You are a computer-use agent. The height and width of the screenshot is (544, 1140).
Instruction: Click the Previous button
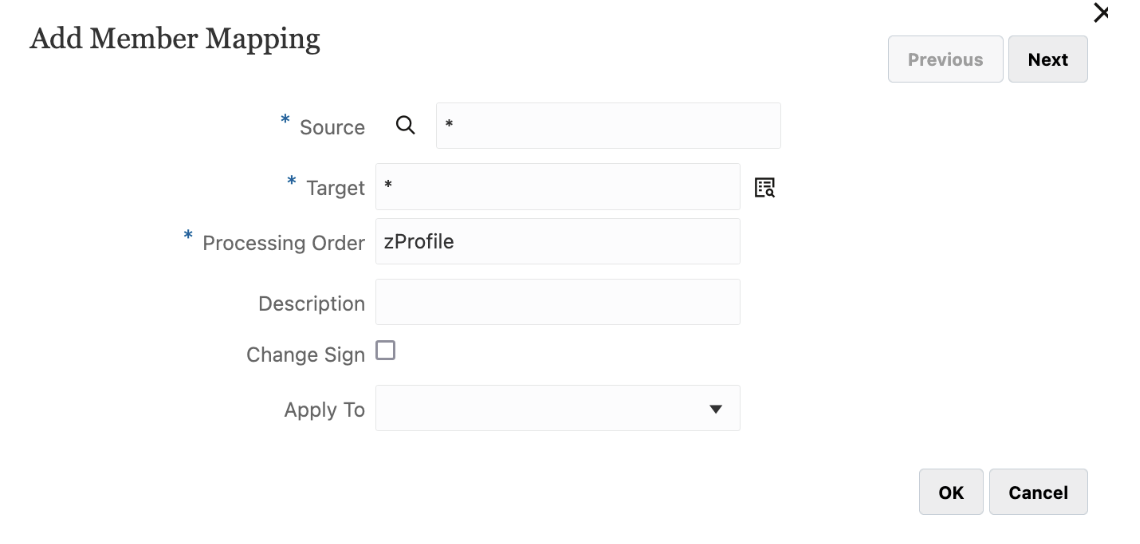tap(945, 60)
